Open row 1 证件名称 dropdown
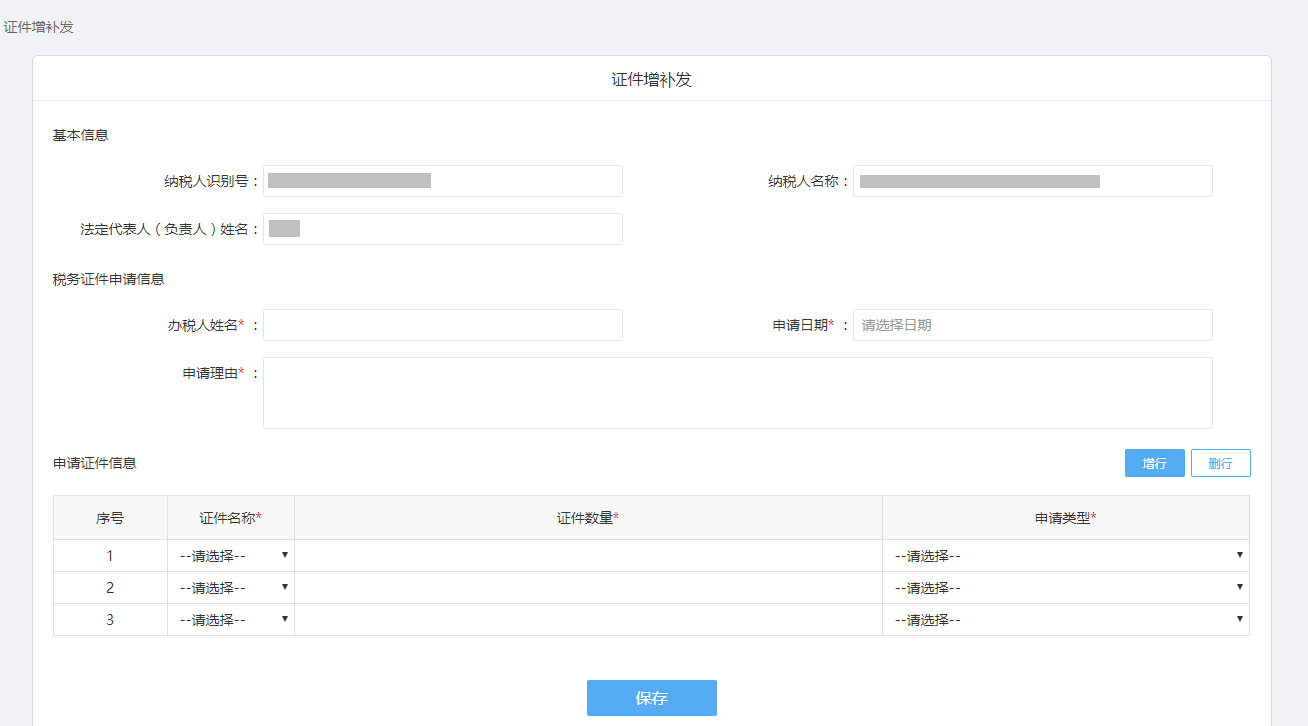1308x726 pixels. pos(231,556)
